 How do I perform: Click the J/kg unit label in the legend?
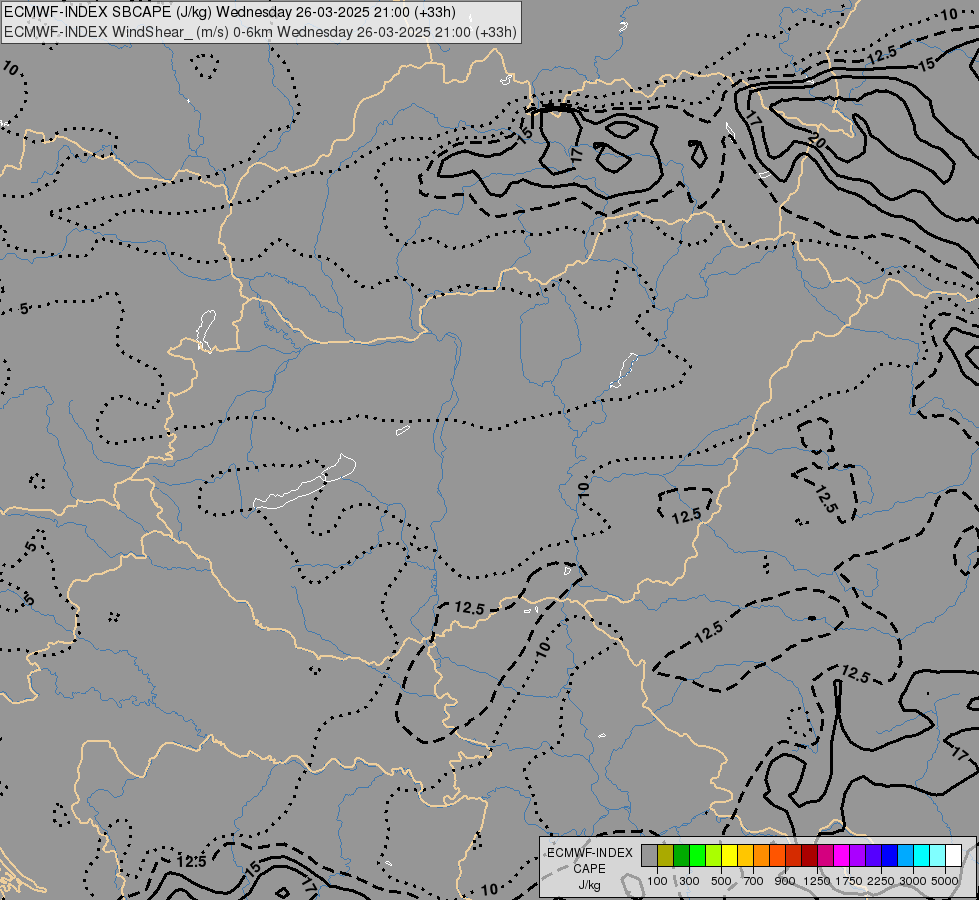[589, 885]
